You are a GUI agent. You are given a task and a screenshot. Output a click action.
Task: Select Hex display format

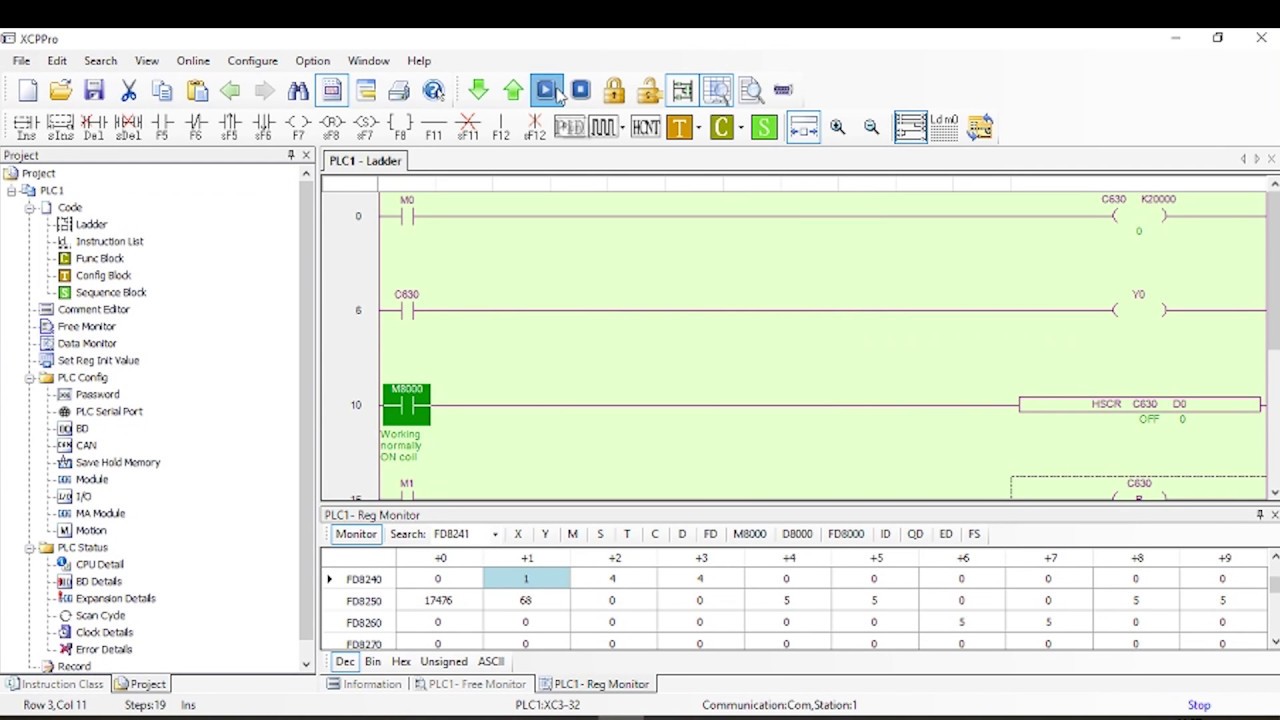[401, 661]
